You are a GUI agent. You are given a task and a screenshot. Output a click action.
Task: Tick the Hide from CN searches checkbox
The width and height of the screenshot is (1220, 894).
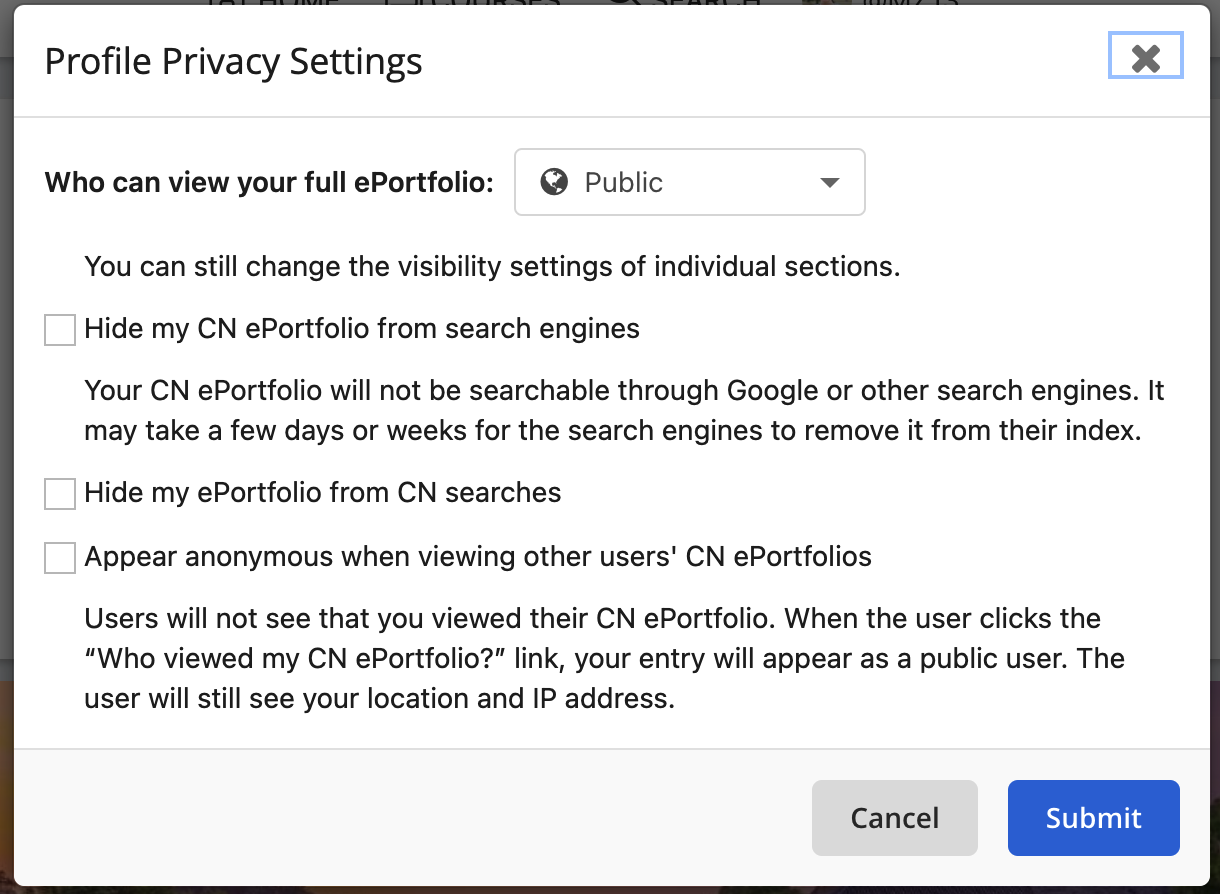[60, 493]
